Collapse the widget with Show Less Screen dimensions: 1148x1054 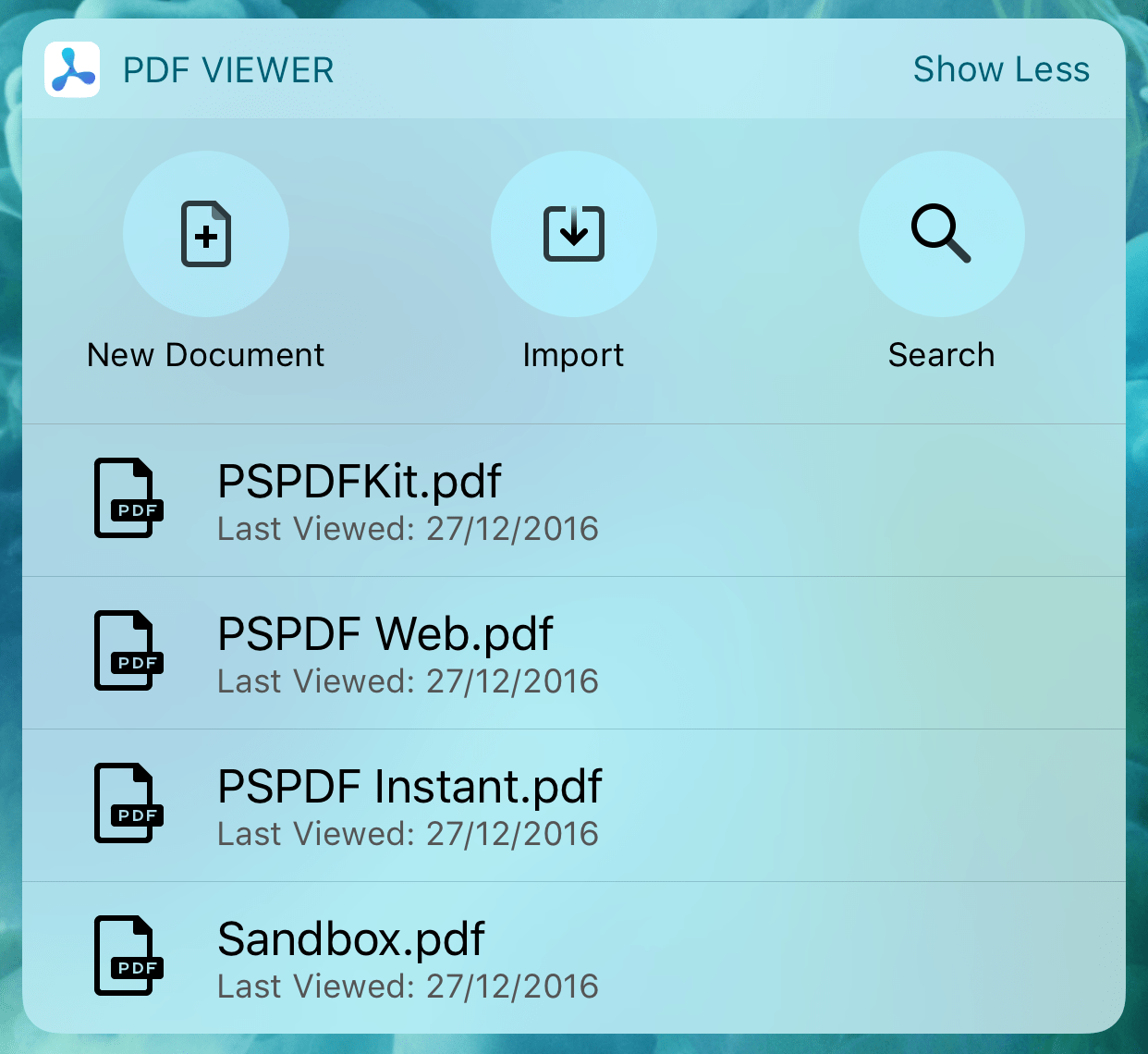(x=1001, y=69)
